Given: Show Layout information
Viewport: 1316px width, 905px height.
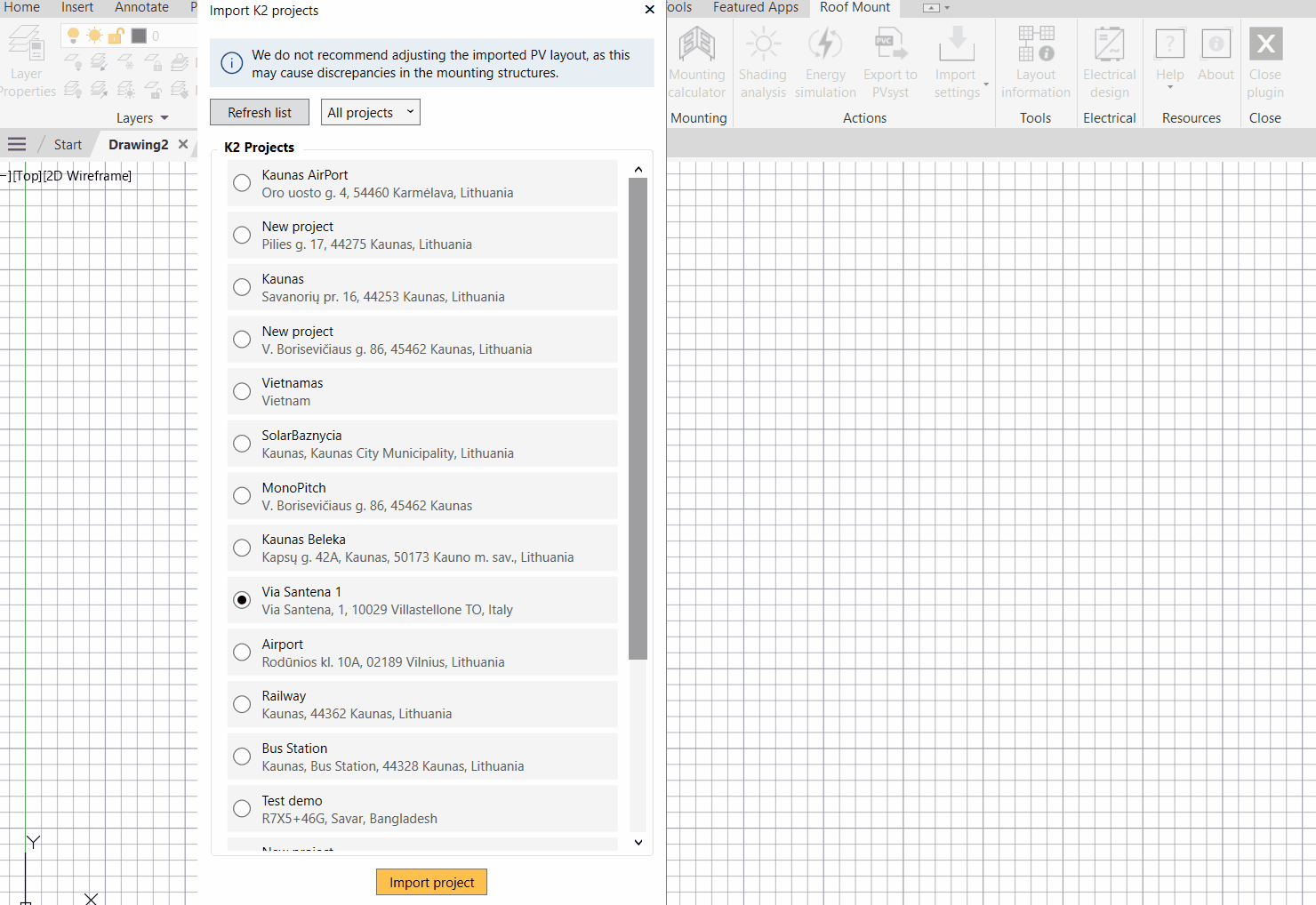Looking at the screenshot, I should [x=1035, y=60].
